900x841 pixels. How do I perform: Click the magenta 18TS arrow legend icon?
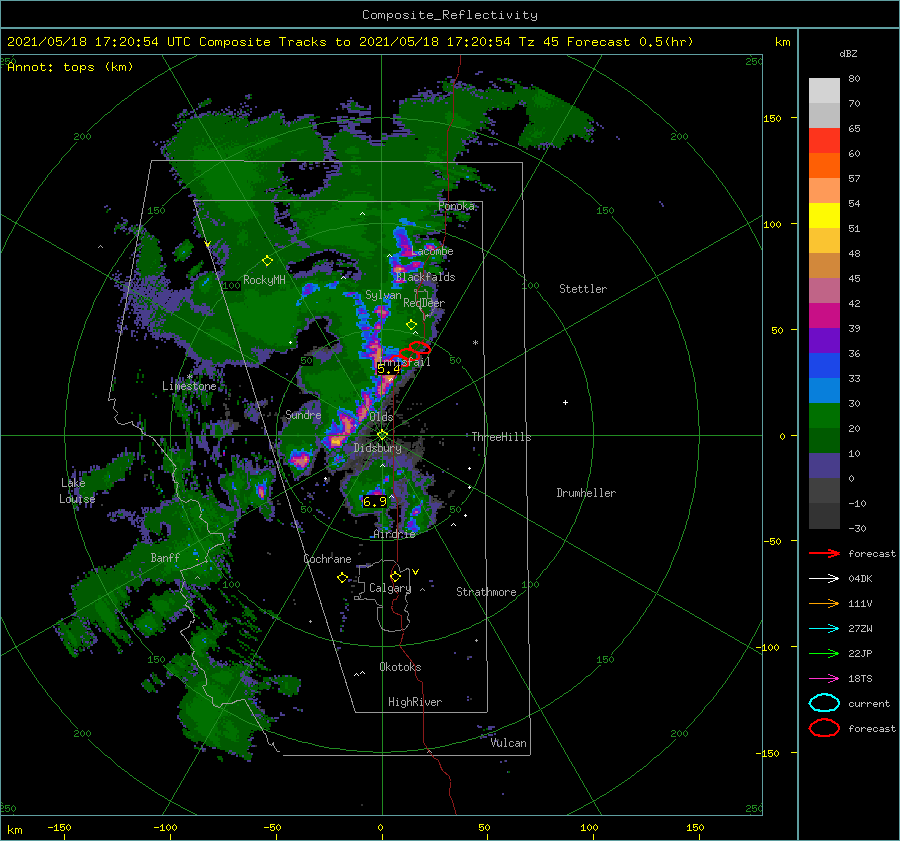coord(824,679)
